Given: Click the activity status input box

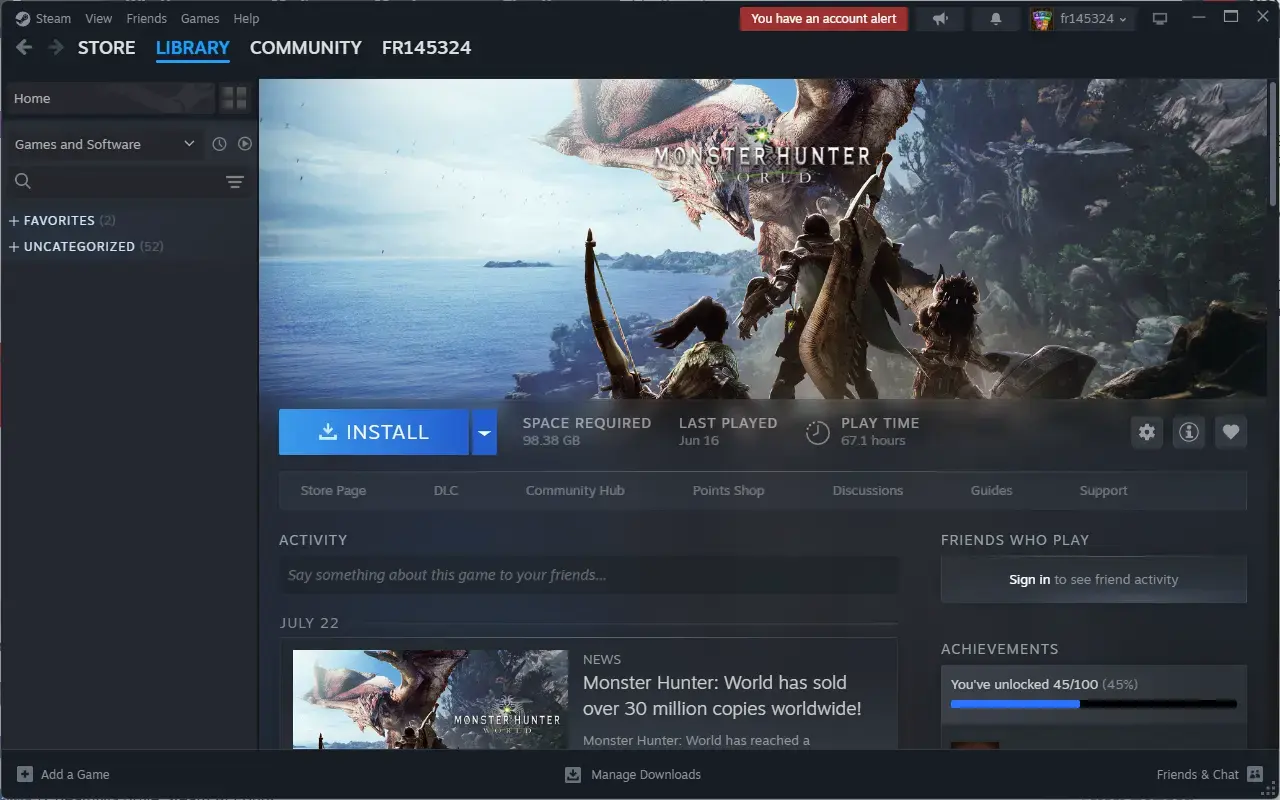Looking at the screenshot, I should click(588, 575).
